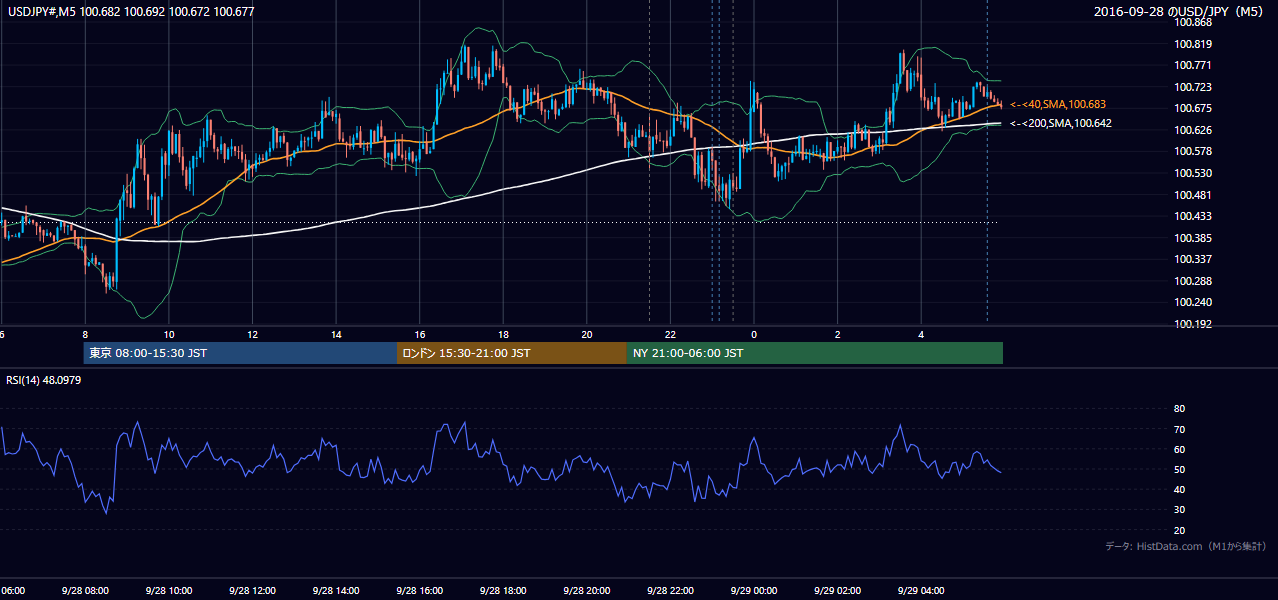
Task: Select the 東京 08:00-15:30 JST session bar
Action: tap(240, 353)
